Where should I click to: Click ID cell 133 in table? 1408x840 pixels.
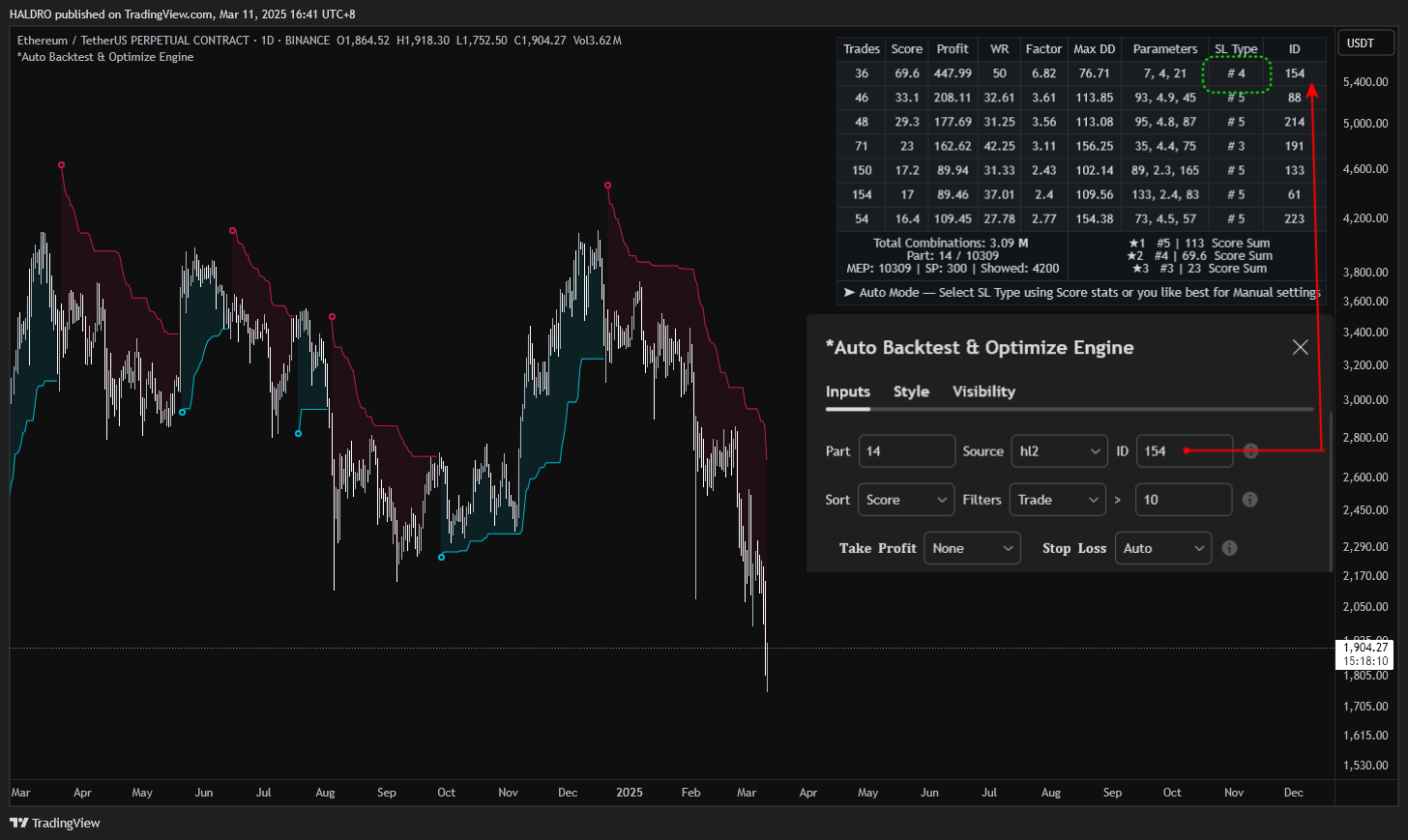1295,170
